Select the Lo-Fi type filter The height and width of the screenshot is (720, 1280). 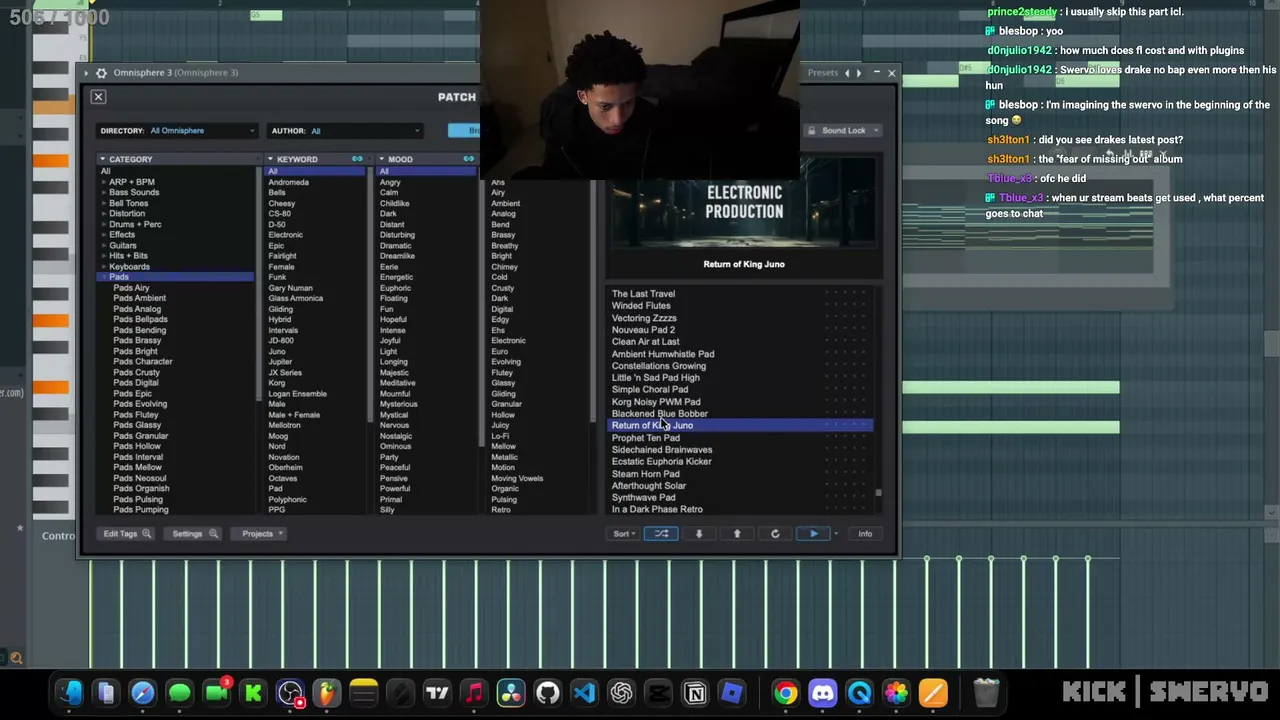point(500,436)
